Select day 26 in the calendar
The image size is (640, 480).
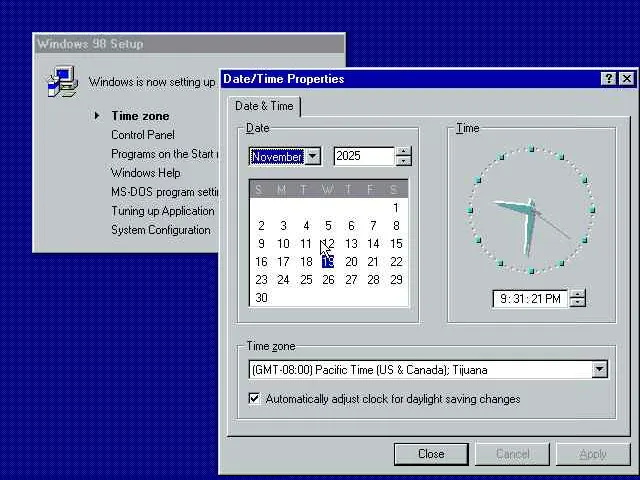click(x=328, y=280)
